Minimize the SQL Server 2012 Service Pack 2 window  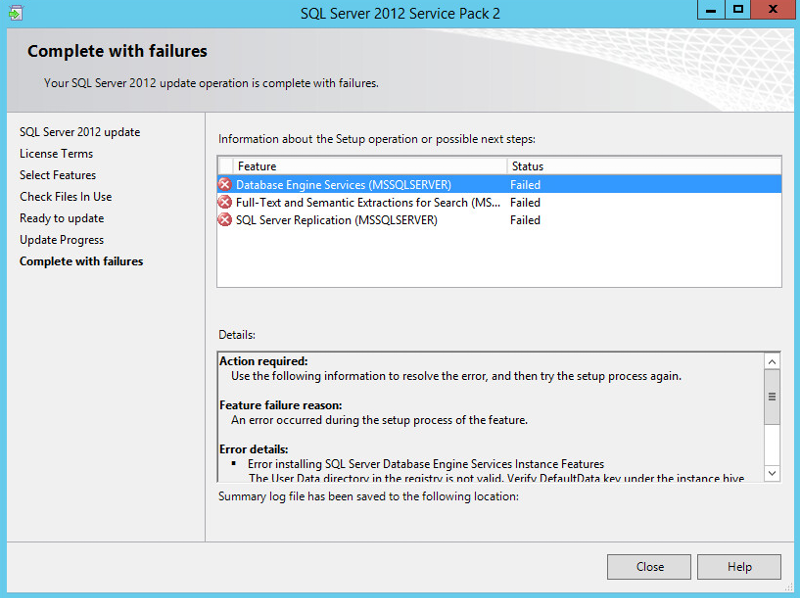coord(711,10)
